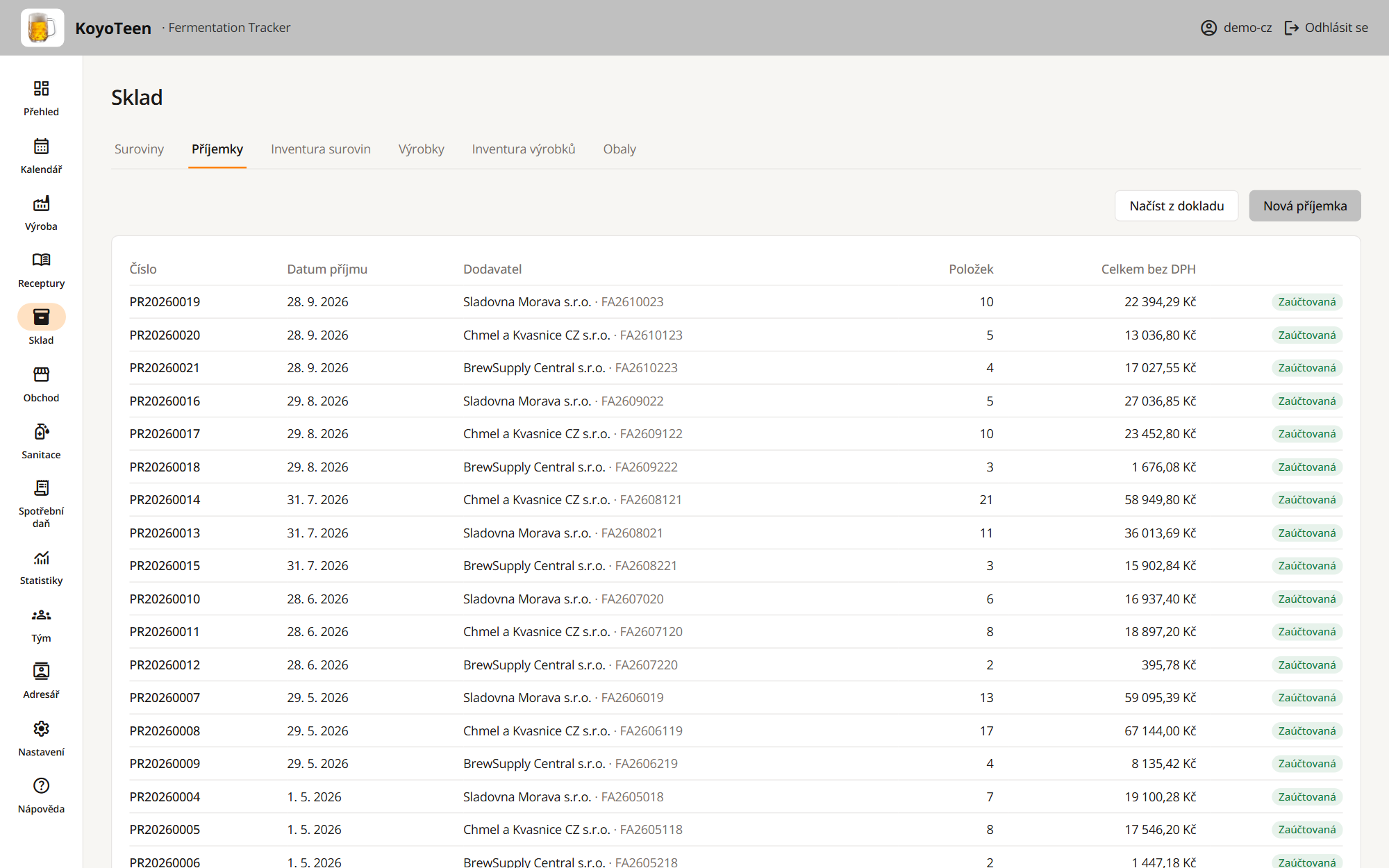This screenshot has height=868, width=1389.
Task: Click BrewSupply Central s.r.o. on PR20260018 row
Action: [x=534, y=467]
